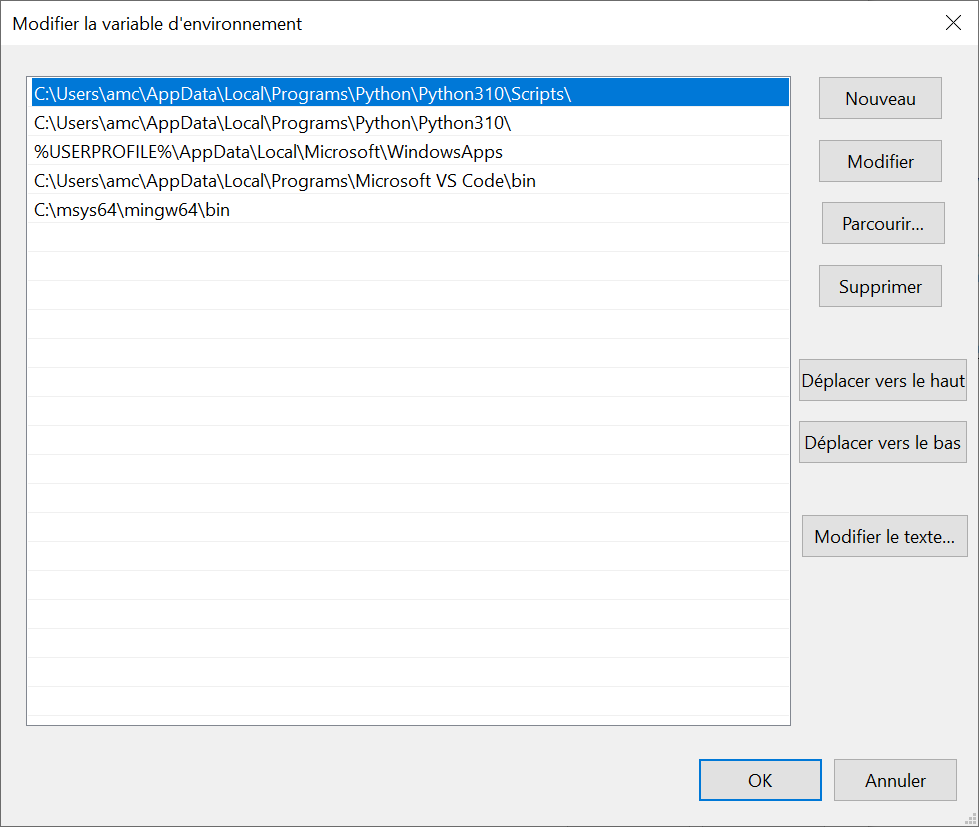Select the path ending in Python310\
Viewport: 979px width, 827px height.
pyautogui.click(x=273, y=123)
